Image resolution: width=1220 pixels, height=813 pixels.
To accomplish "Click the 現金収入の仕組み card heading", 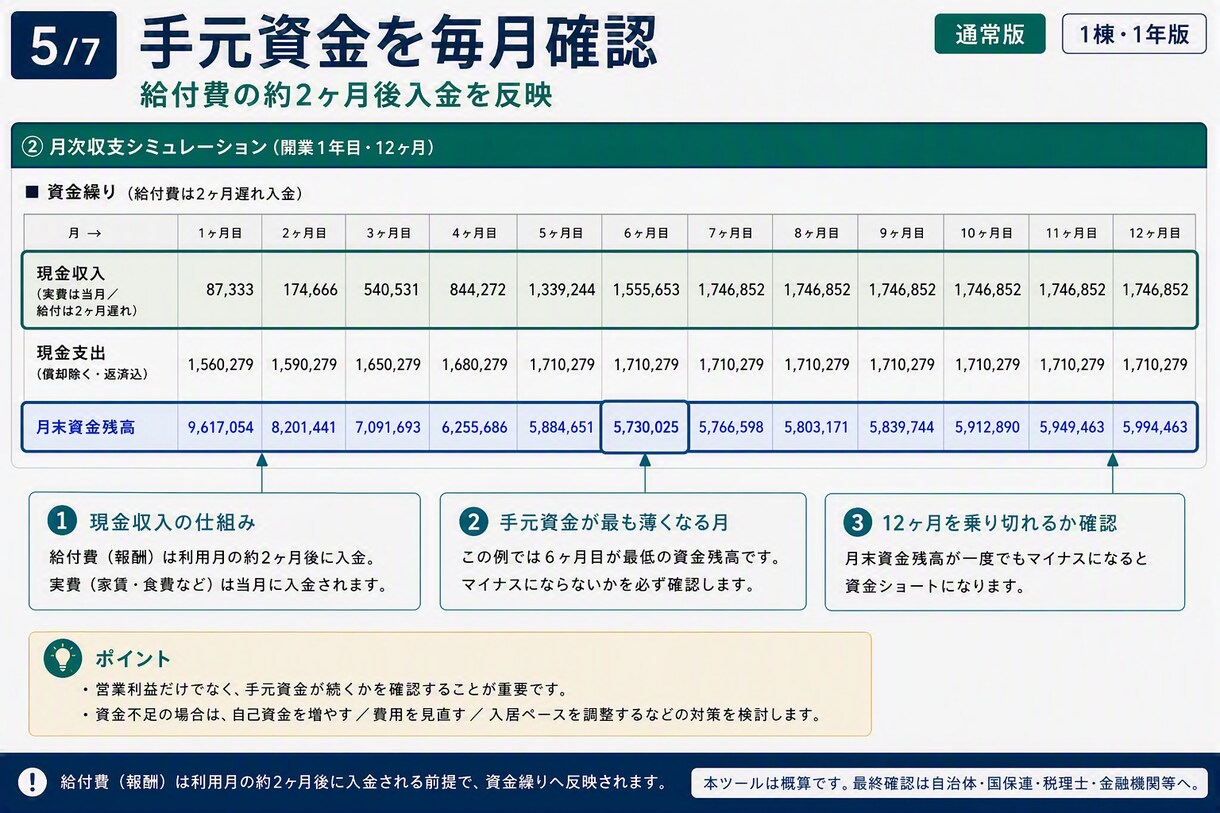I will 173,522.
